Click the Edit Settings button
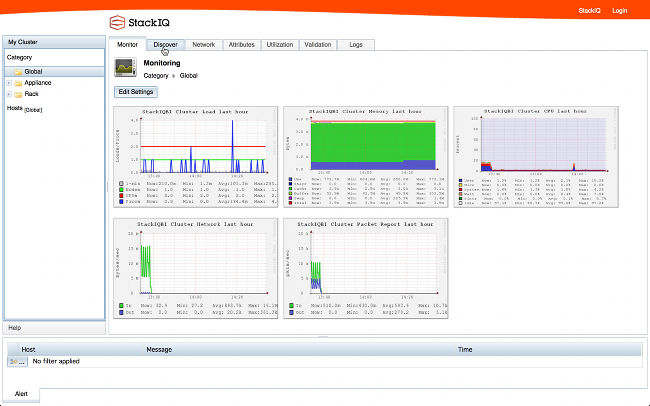The image size is (650, 406). pos(136,92)
